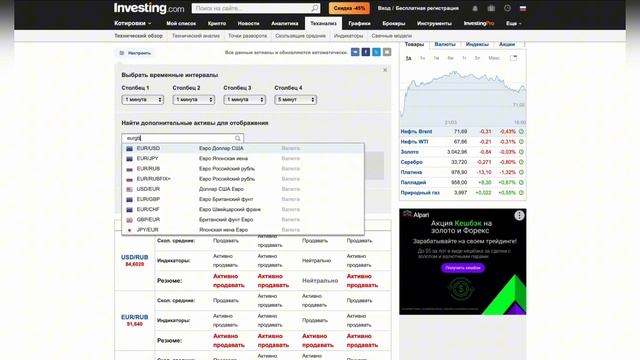Viewport: 640px width, 360px height.
Task: Click the clock icon on Нефть WTI row
Action: click(521, 142)
